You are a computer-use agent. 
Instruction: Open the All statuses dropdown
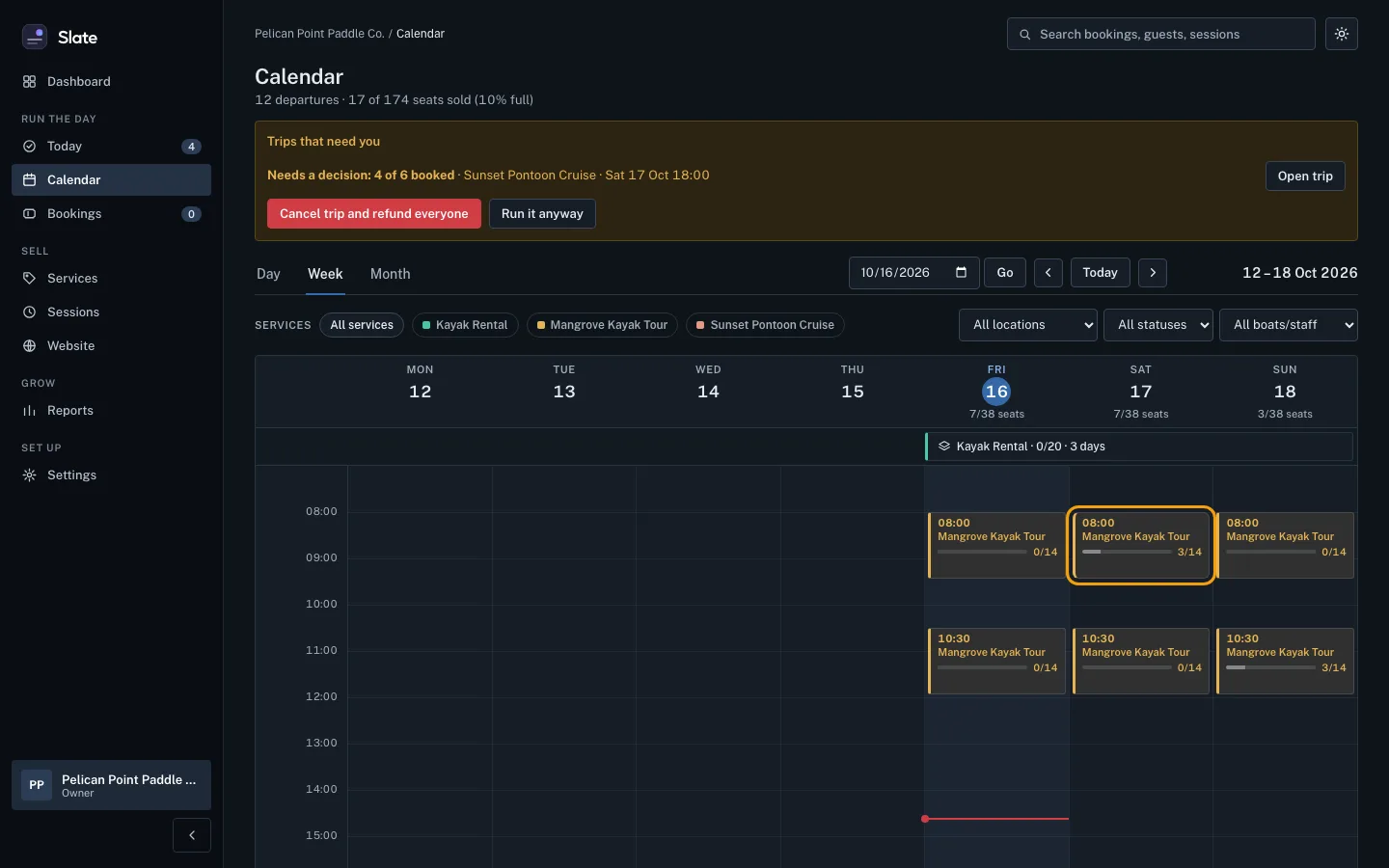(1158, 325)
